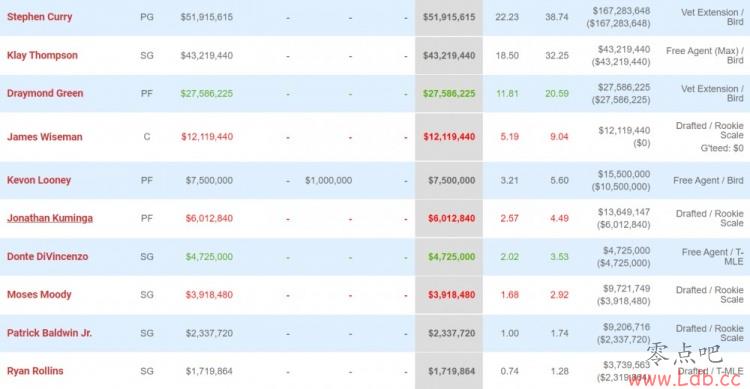Open Moses Moody player page
The height and width of the screenshot is (389, 750).
(x=39, y=295)
